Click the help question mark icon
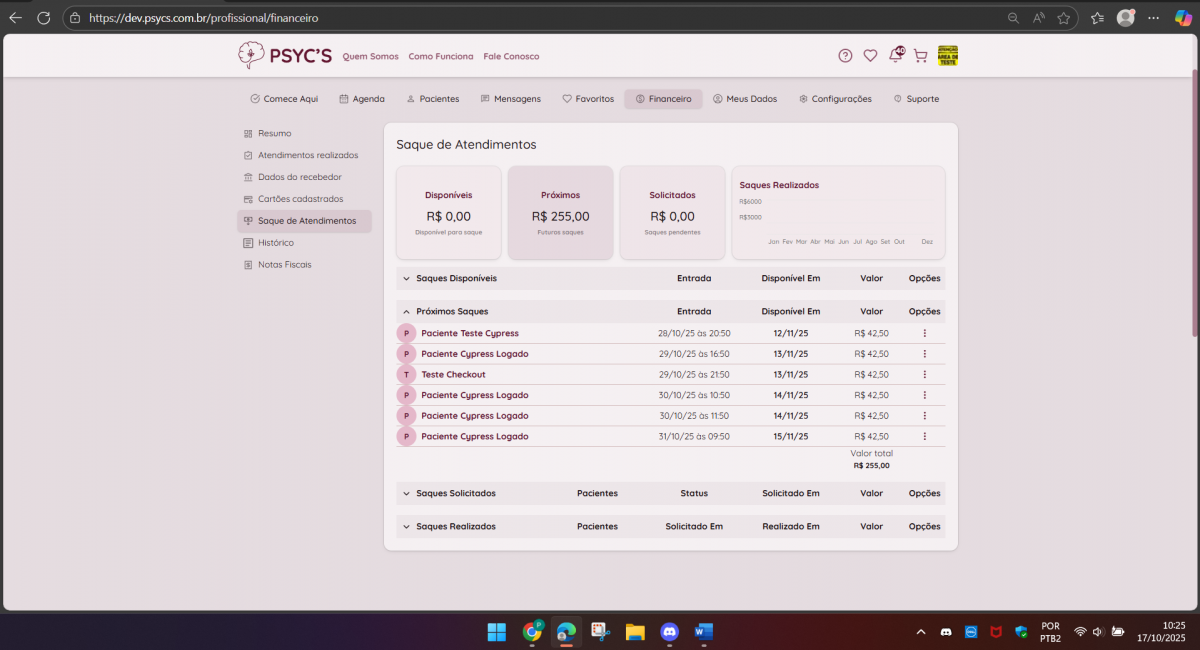Image resolution: width=1200 pixels, height=650 pixels. point(845,56)
